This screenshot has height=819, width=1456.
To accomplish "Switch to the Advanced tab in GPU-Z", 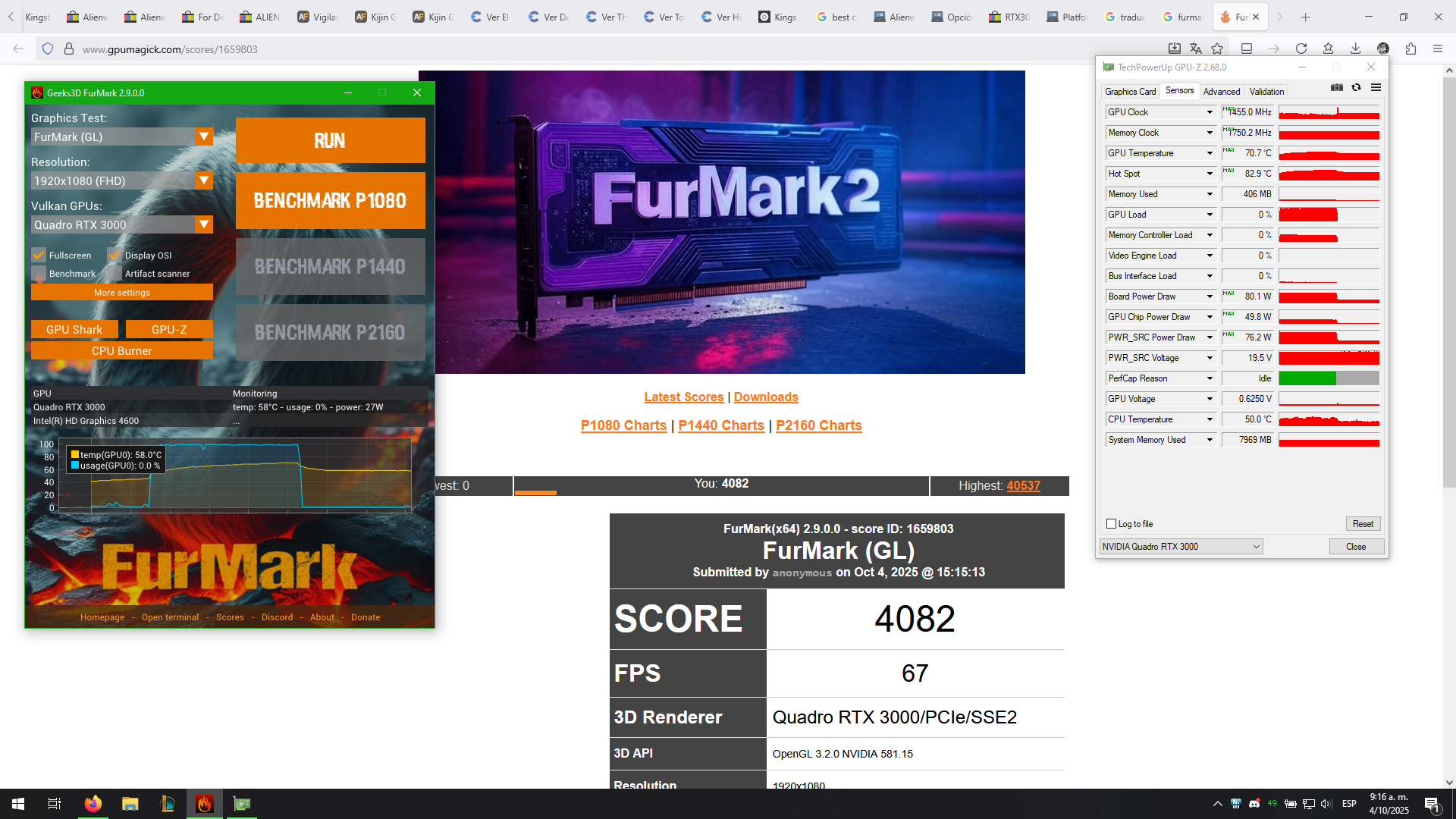I will click(1222, 92).
